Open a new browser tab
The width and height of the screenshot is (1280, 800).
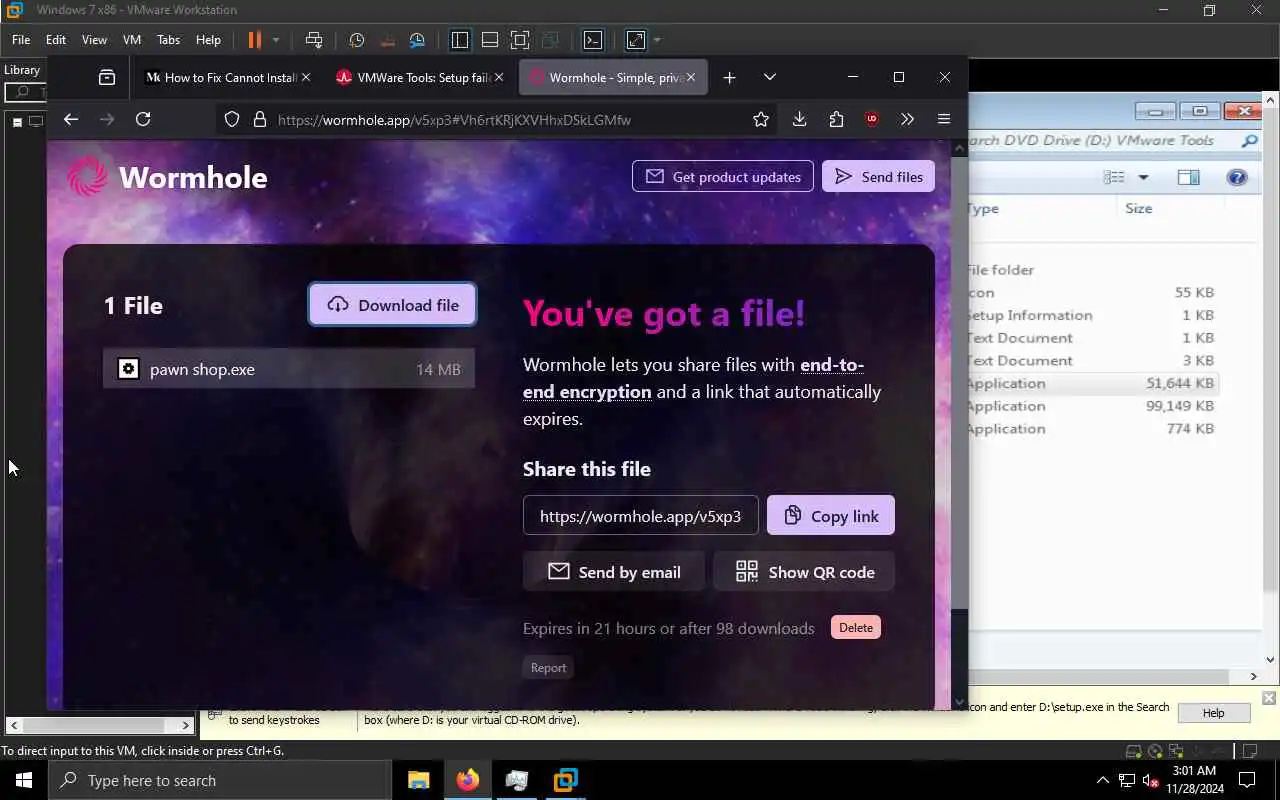729,77
